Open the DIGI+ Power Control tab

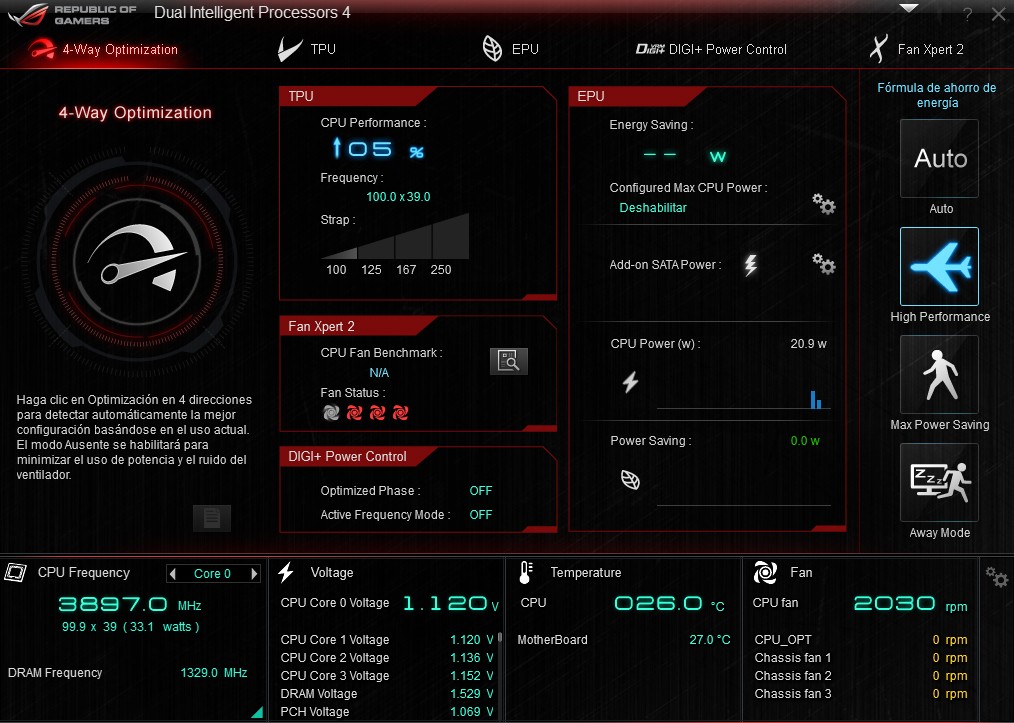711,49
